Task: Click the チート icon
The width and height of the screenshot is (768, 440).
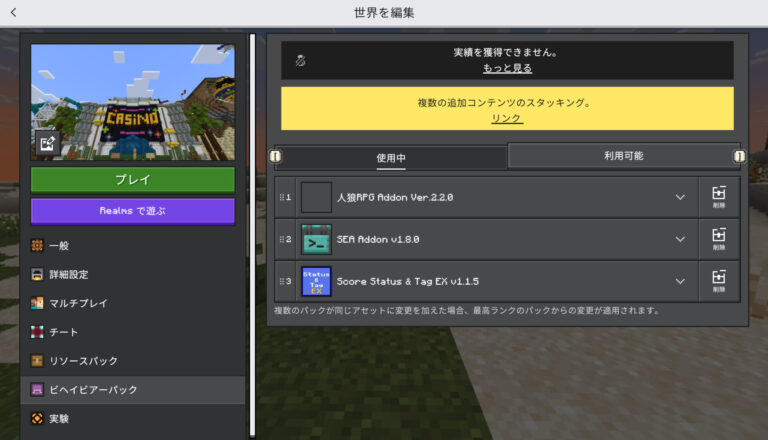Action: pos(37,332)
